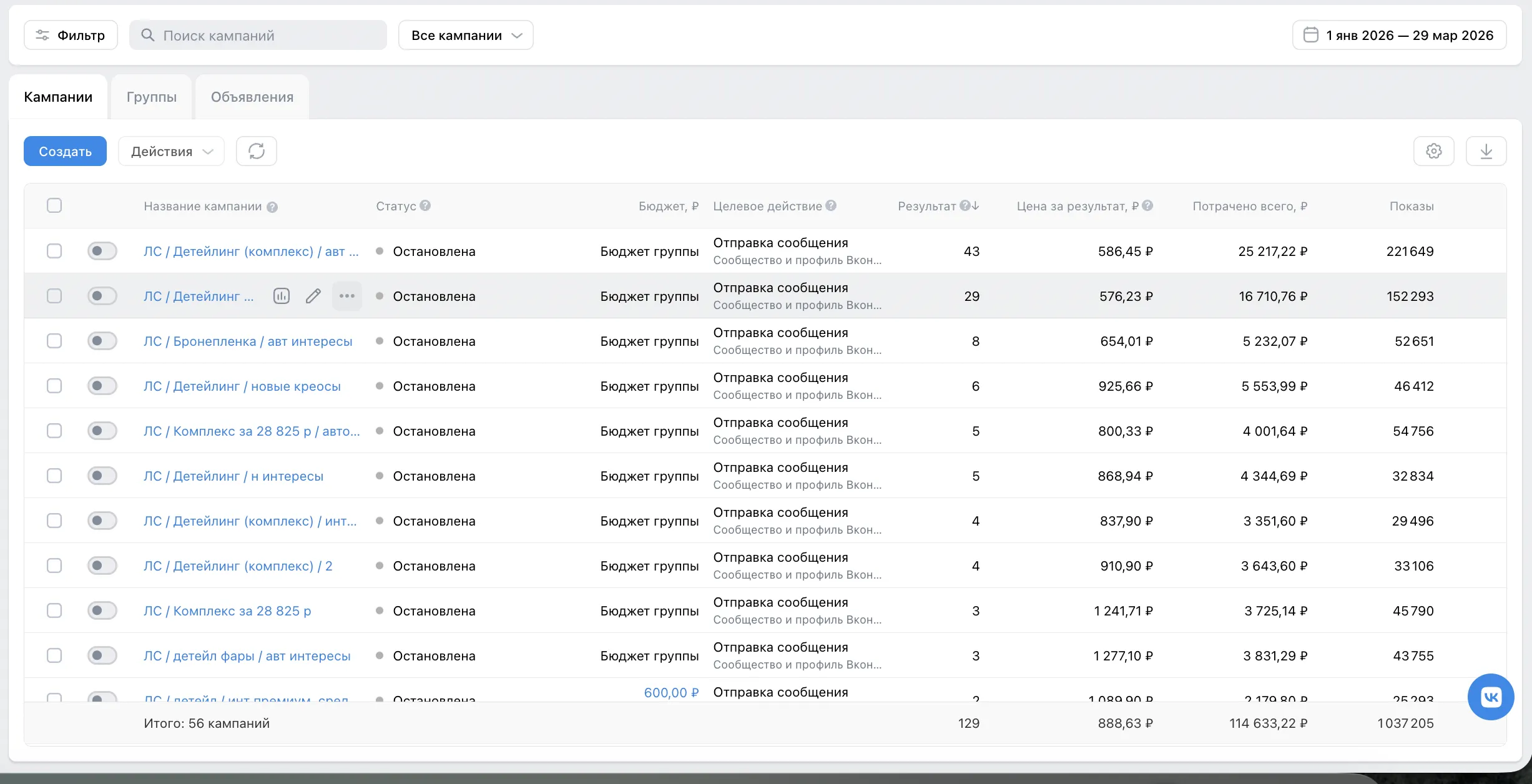1532x784 pixels.
Task: Click the pencil edit icon in hovered row
Action: 313,296
